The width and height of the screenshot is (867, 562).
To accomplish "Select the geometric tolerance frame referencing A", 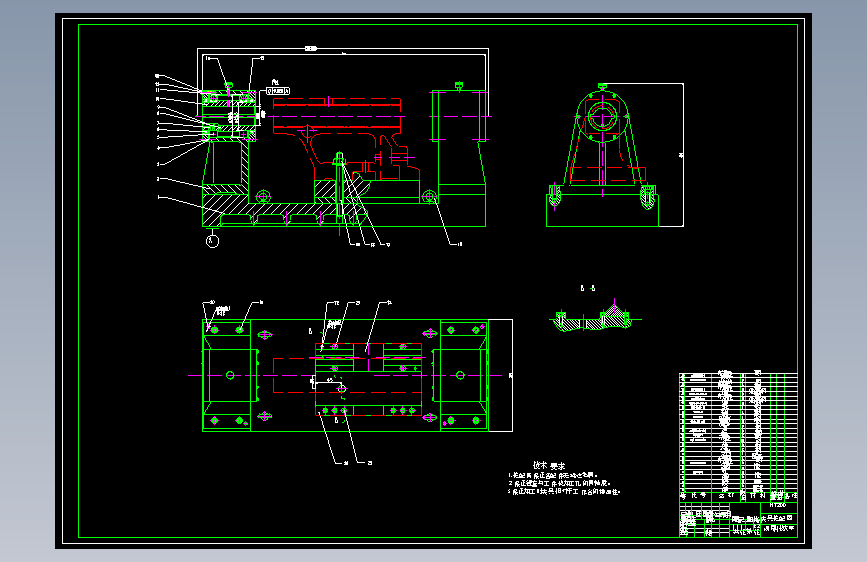I will (x=278, y=91).
